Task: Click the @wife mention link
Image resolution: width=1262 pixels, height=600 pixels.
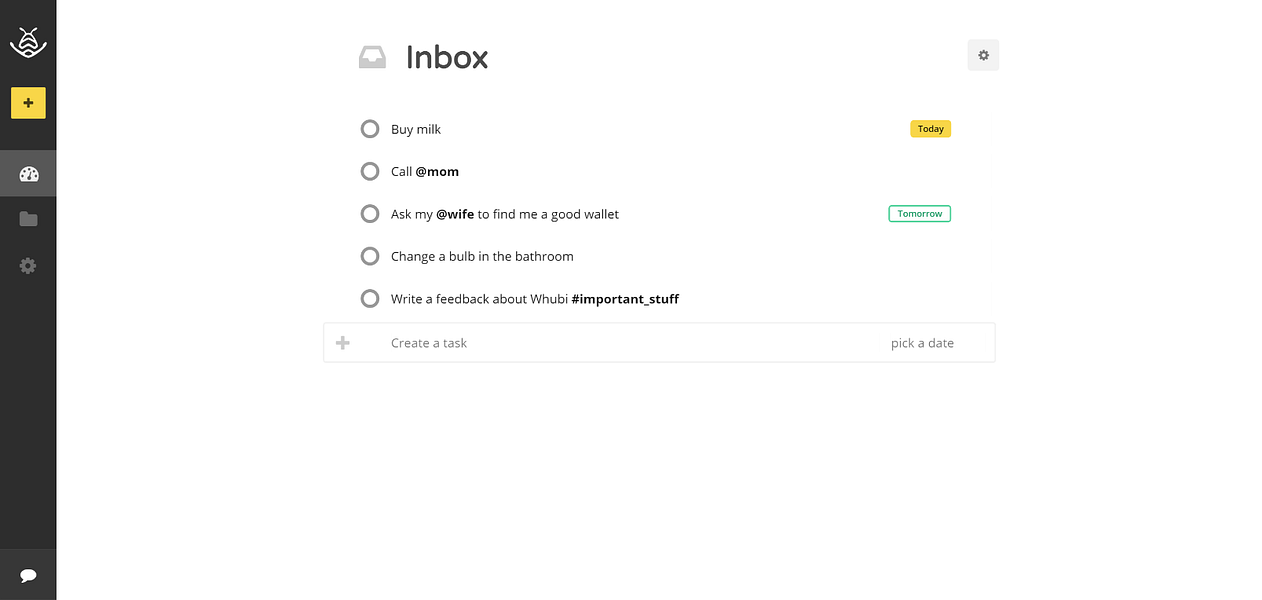Action: pos(455,214)
